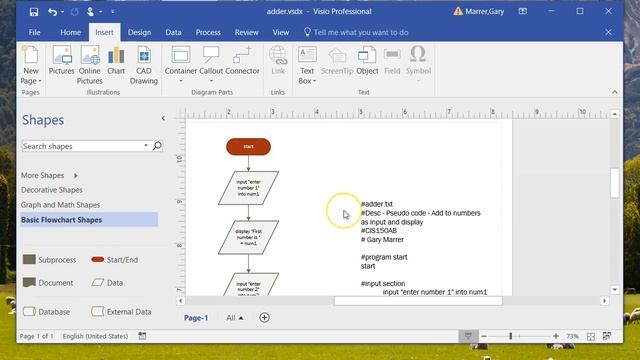640x360 pixels.
Task: Insert Pictures from file
Action: pyautogui.click(x=62, y=60)
